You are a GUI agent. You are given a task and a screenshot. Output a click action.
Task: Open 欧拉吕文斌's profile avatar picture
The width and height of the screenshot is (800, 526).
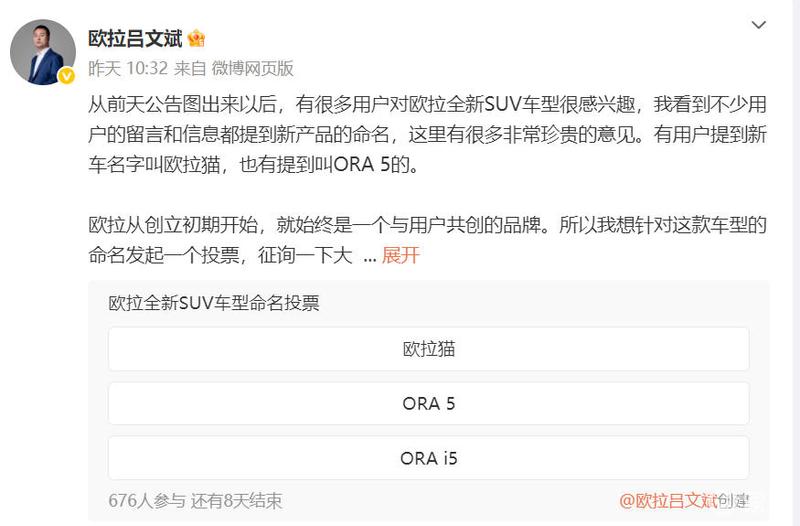click(x=43, y=52)
